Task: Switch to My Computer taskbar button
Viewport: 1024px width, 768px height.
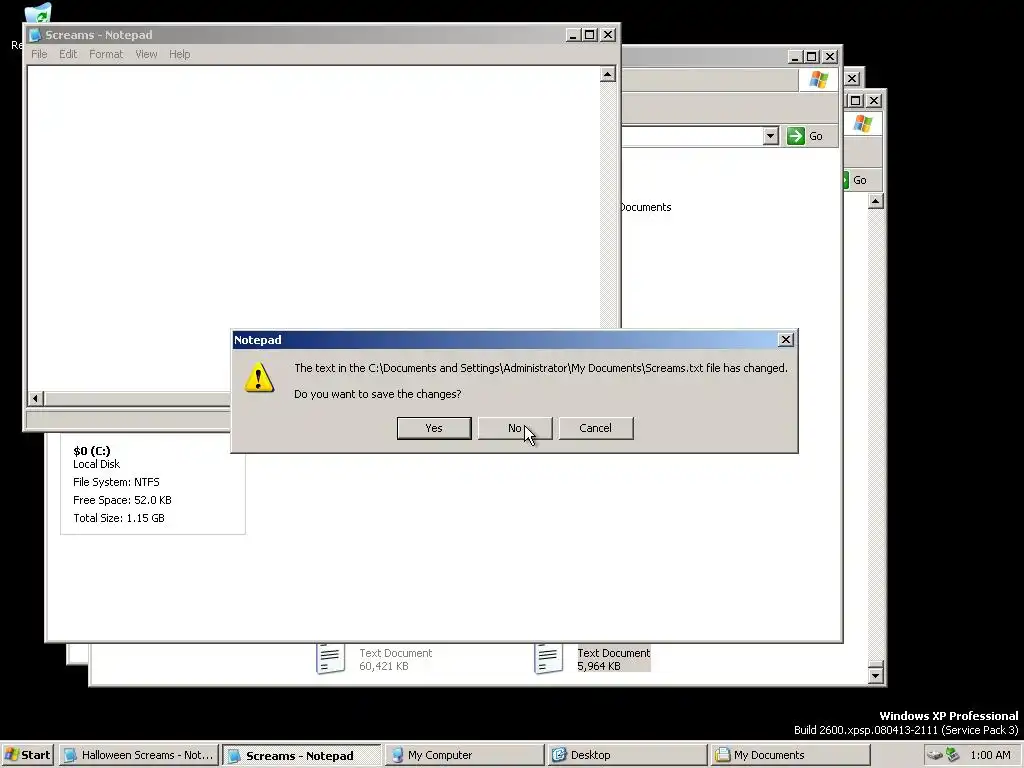Action: point(464,755)
